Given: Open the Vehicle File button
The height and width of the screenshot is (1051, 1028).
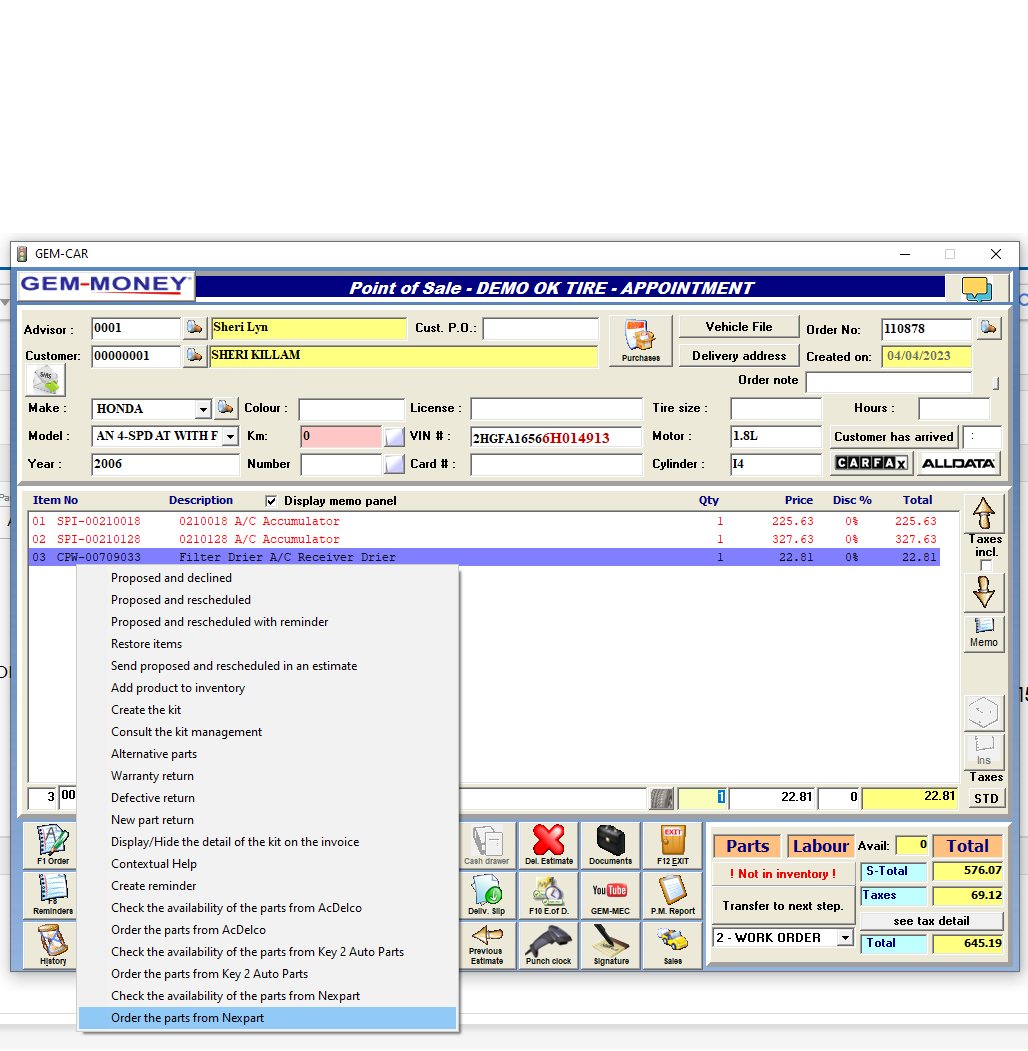Looking at the screenshot, I should click(738, 327).
